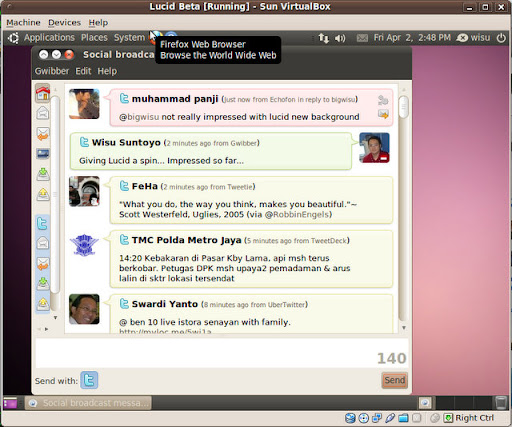This screenshot has height=427, width=512.
Task: Open all-accounts Replies stream with orange arrow
Action: point(43,134)
